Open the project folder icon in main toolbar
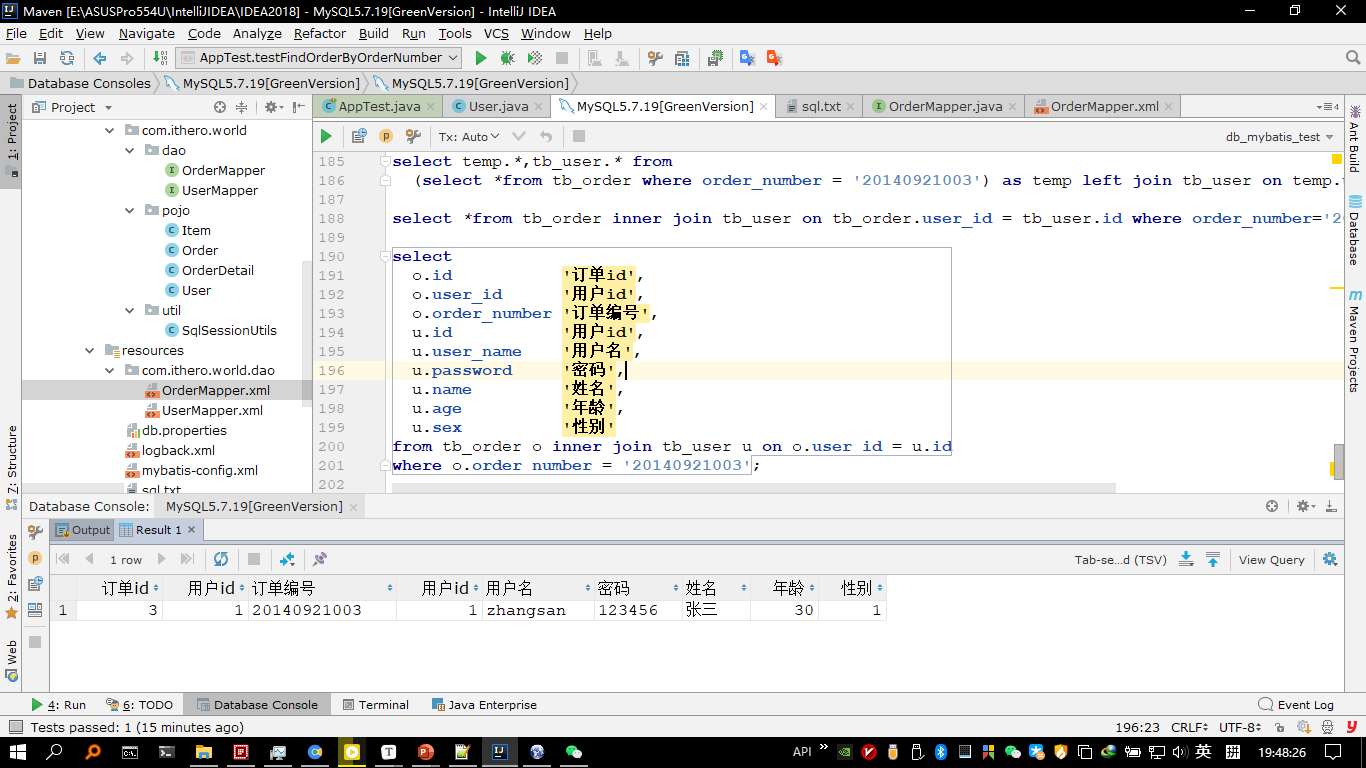1366x768 pixels. [x=13, y=58]
